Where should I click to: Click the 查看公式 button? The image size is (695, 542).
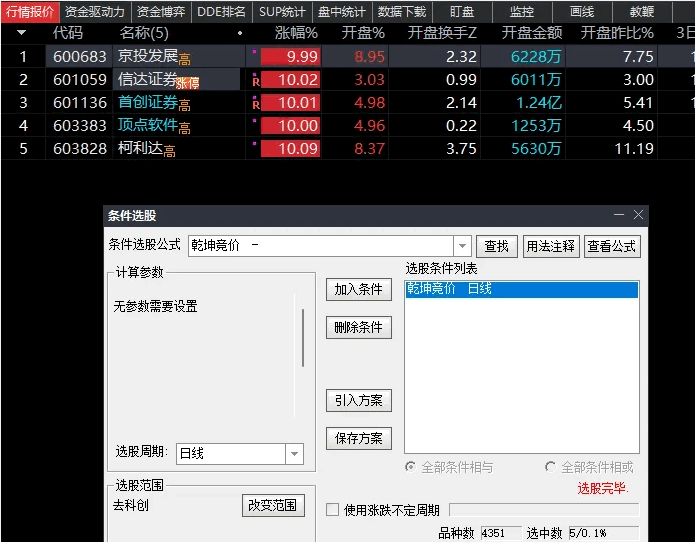612,246
